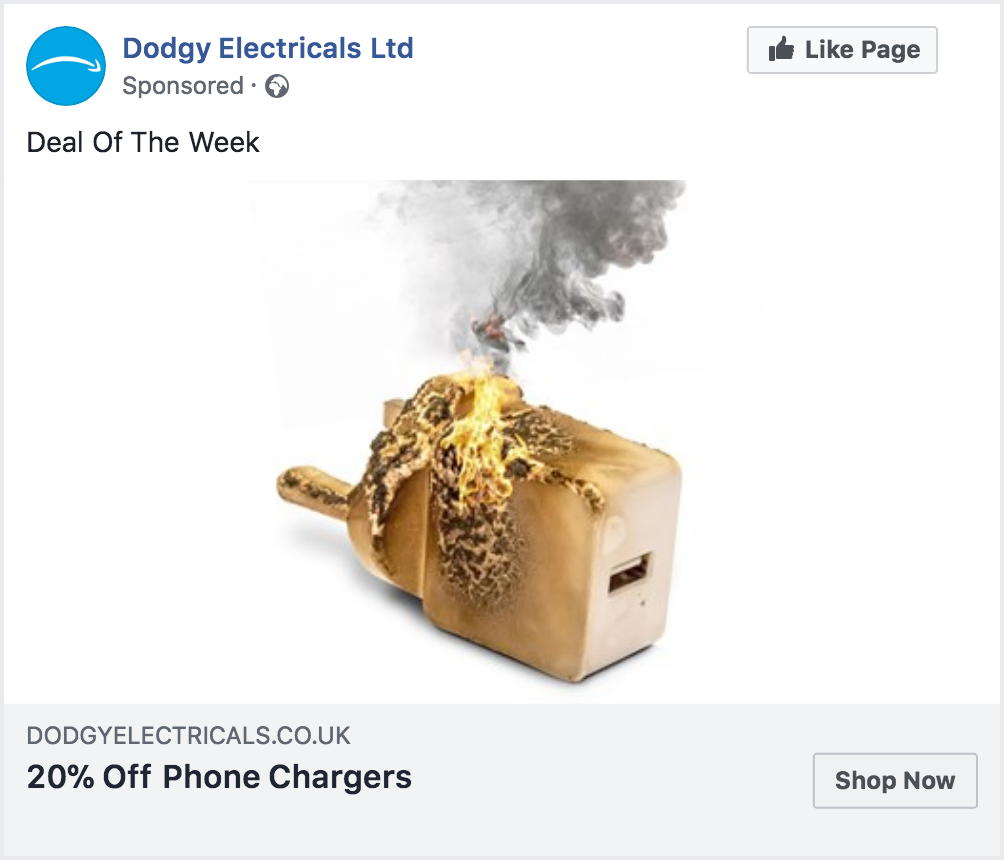This screenshot has width=1004, height=860.
Task: Click the grey ad footer area
Action: pos(502,780)
